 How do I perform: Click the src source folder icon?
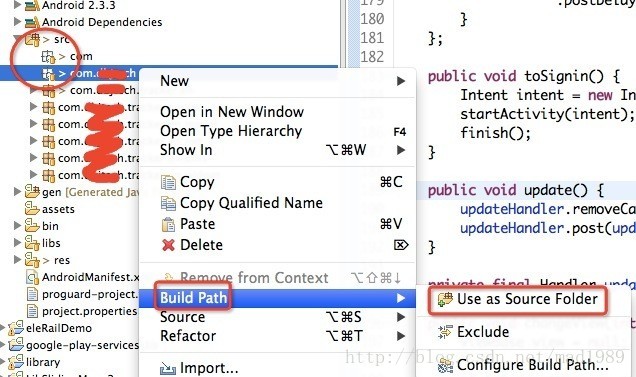[33, 40]
